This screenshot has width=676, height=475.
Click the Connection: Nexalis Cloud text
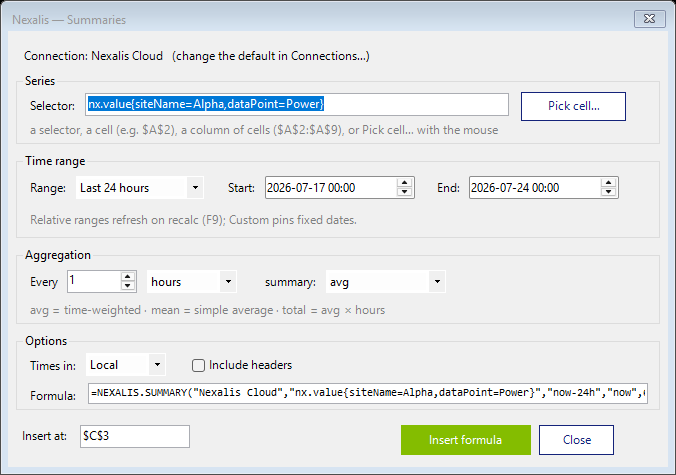(x=94, y=56)
